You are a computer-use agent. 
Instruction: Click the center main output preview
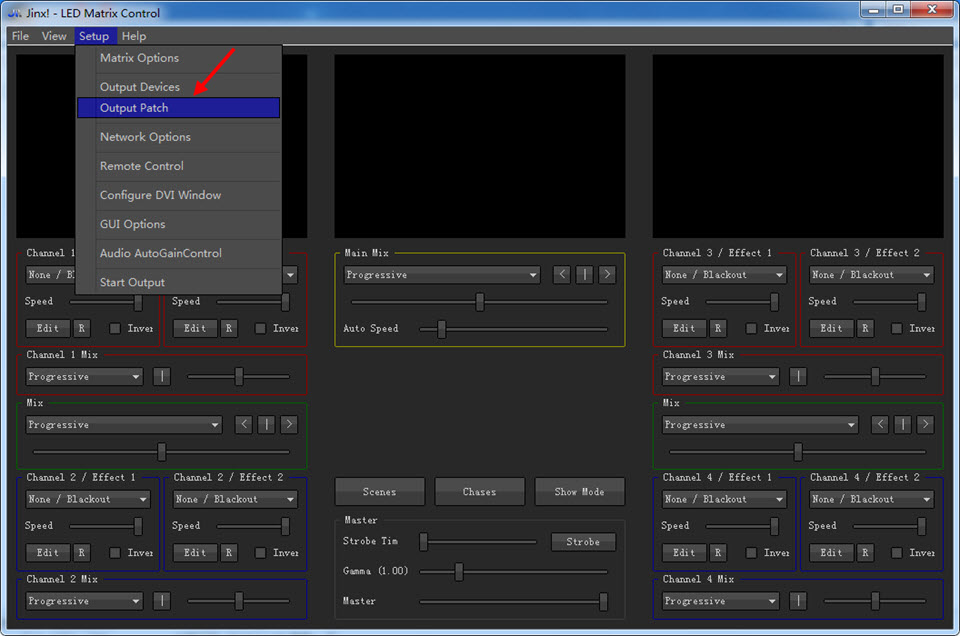pyautogui.click(x=480, y=146)
